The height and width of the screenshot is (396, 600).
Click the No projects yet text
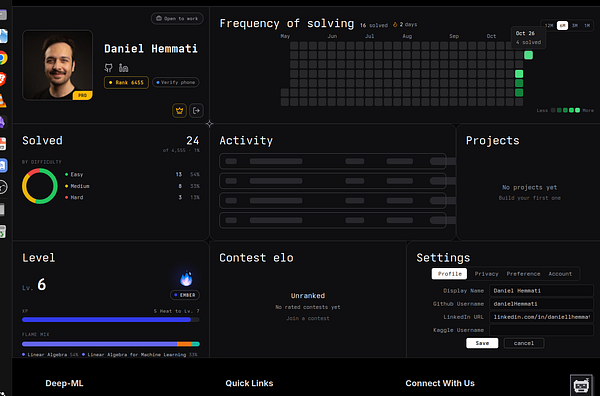coord(530,187)
